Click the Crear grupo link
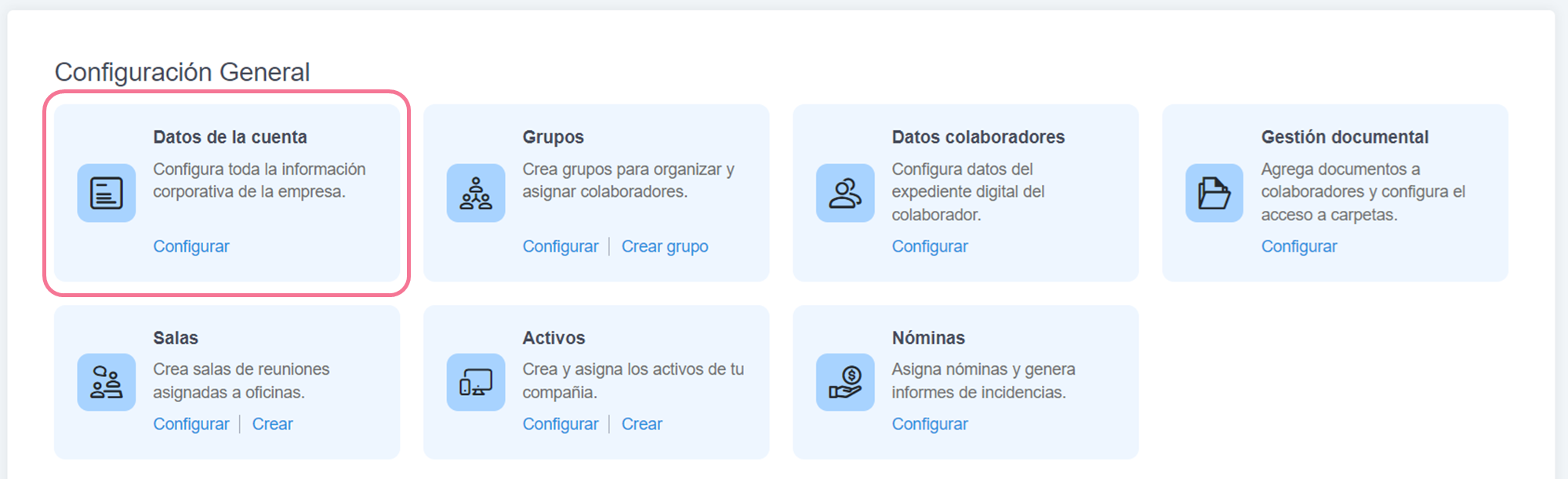 (664, 246)
